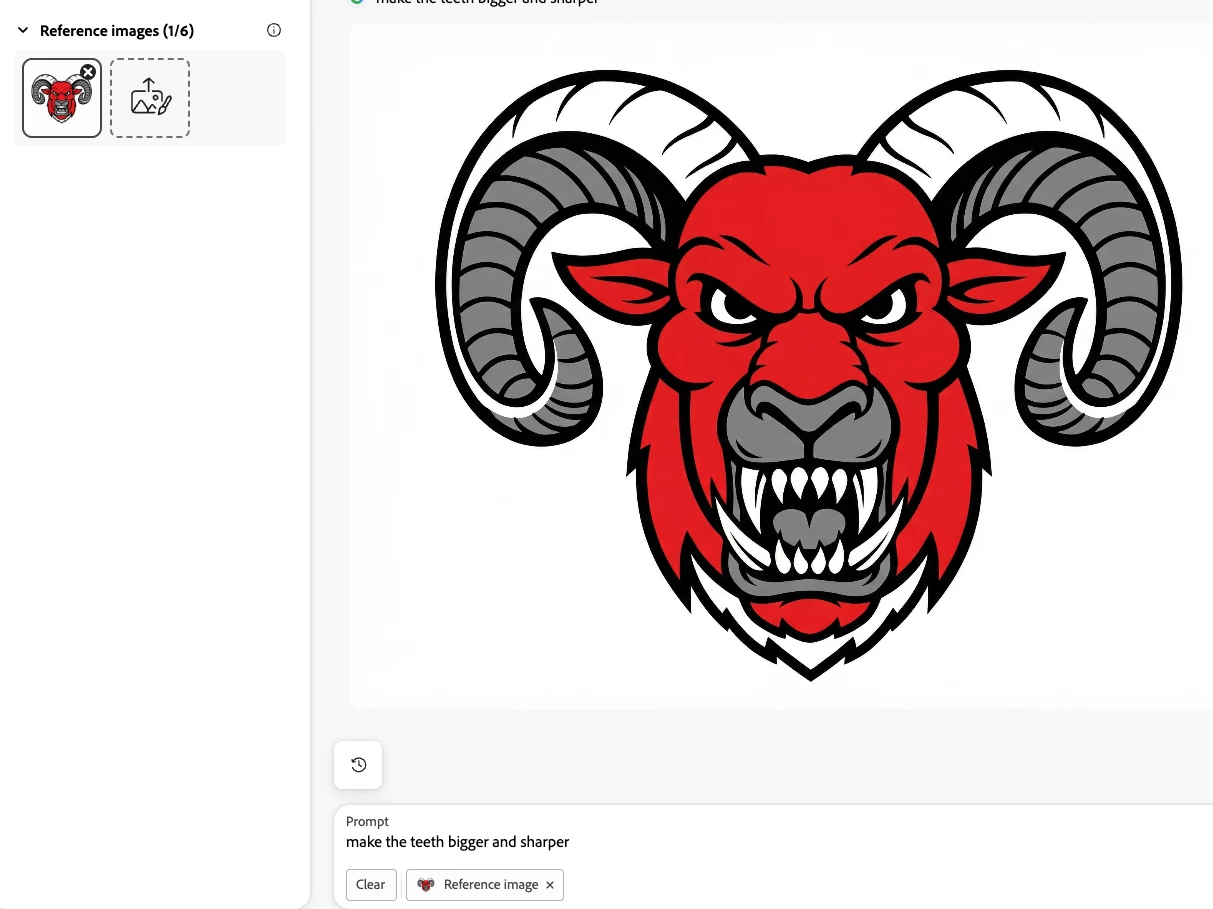Remove the ram reference thumbnail with X
Image resolution: width=1213 pixels, height=909 pixels.
pos(88,71)
